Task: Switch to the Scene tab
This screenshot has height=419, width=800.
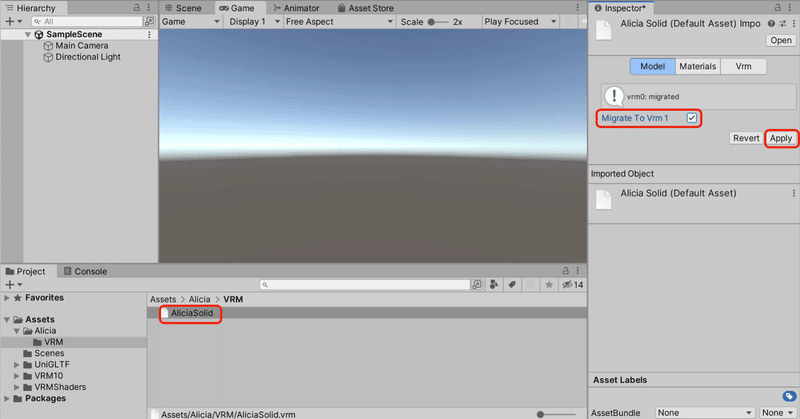Action: (x=183, y=8)
